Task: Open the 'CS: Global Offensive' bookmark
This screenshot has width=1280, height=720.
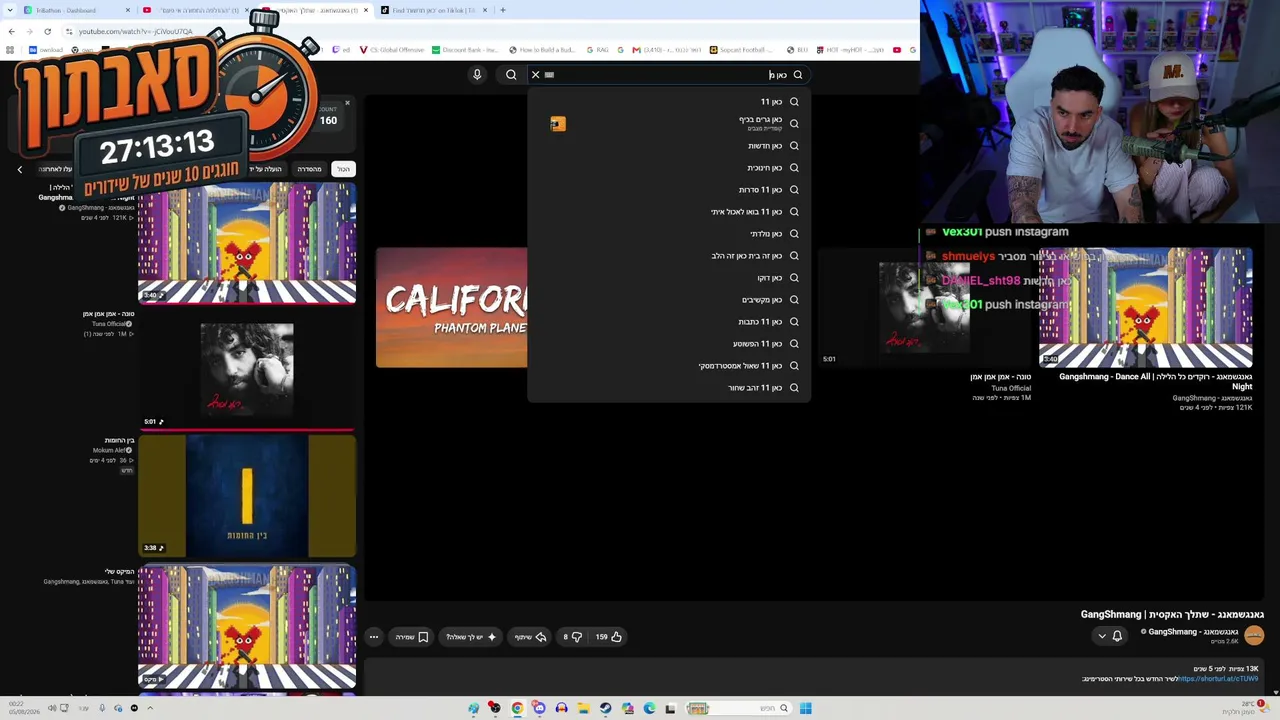Action: pos(391,50)
